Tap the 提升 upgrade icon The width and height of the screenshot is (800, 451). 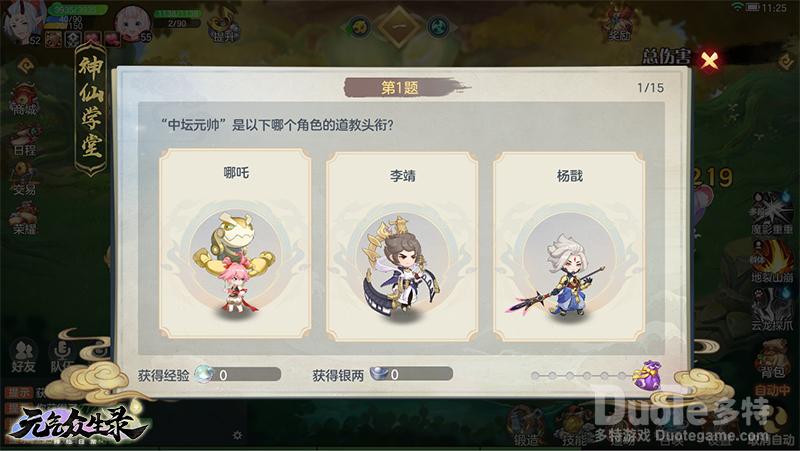point(223,27)
